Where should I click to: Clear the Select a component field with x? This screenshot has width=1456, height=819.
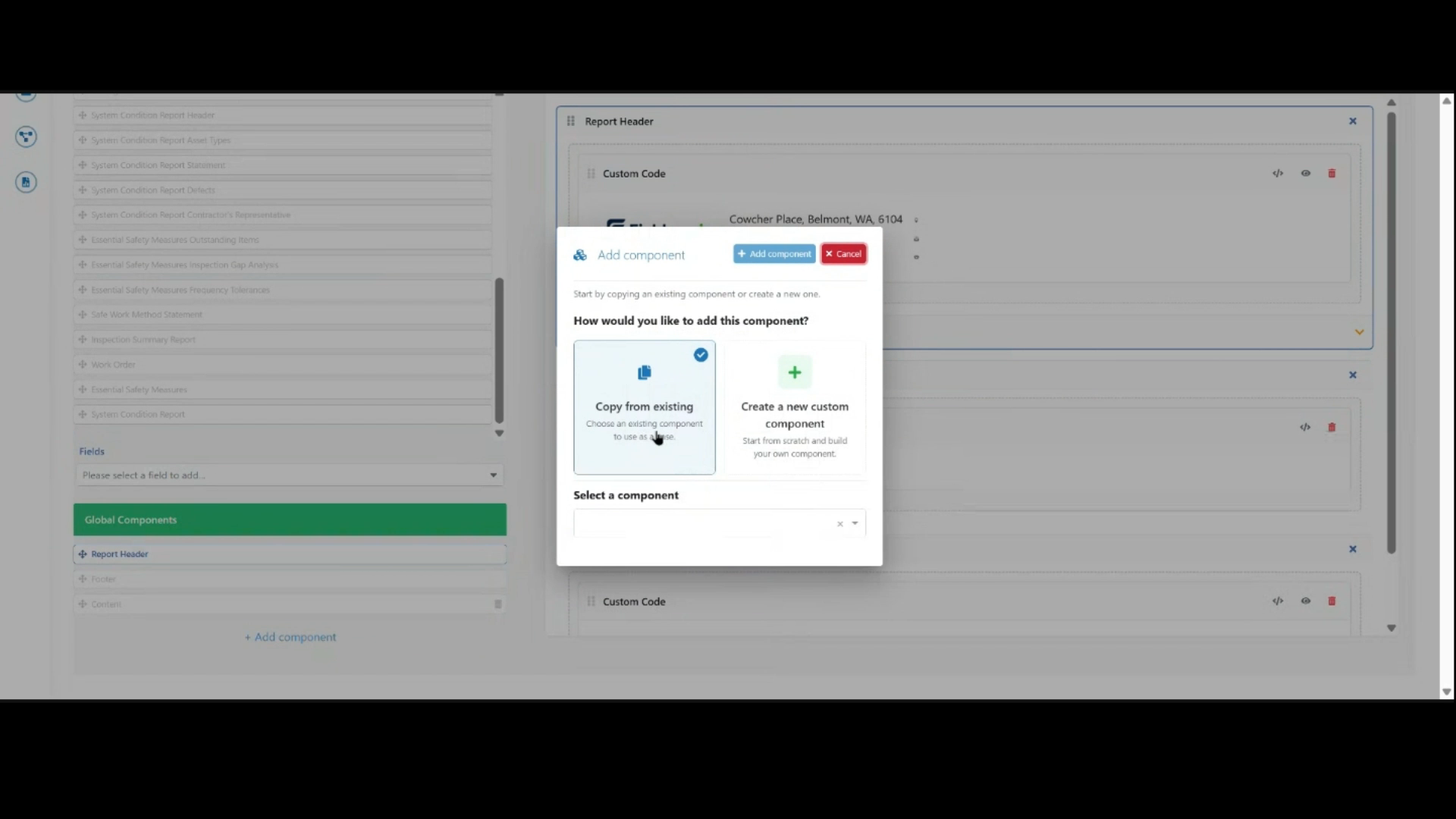839,524
